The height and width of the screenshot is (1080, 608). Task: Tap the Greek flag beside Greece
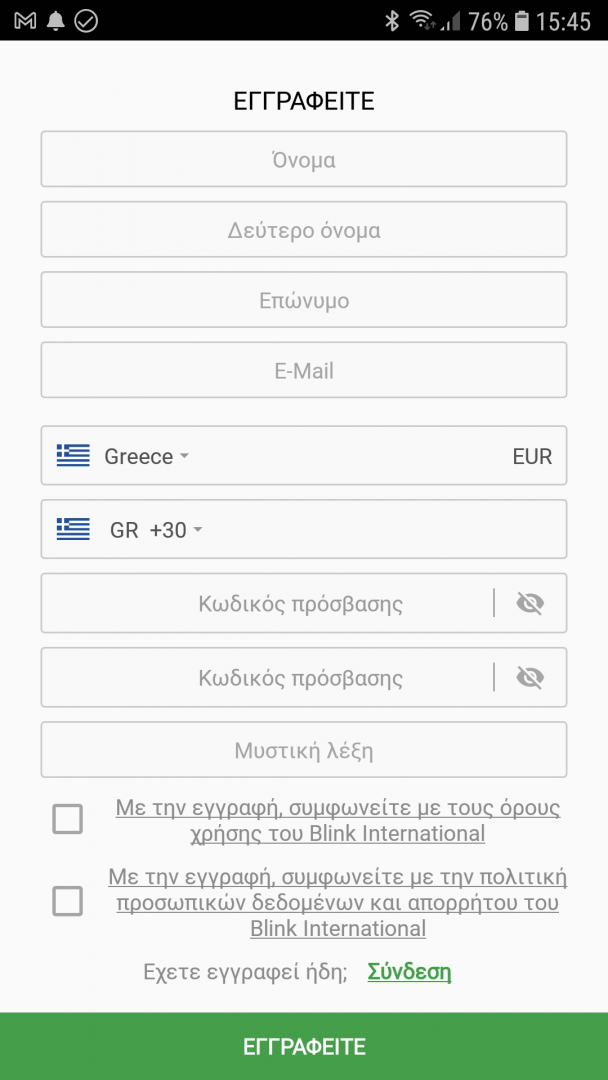click(x=73, y=456)
